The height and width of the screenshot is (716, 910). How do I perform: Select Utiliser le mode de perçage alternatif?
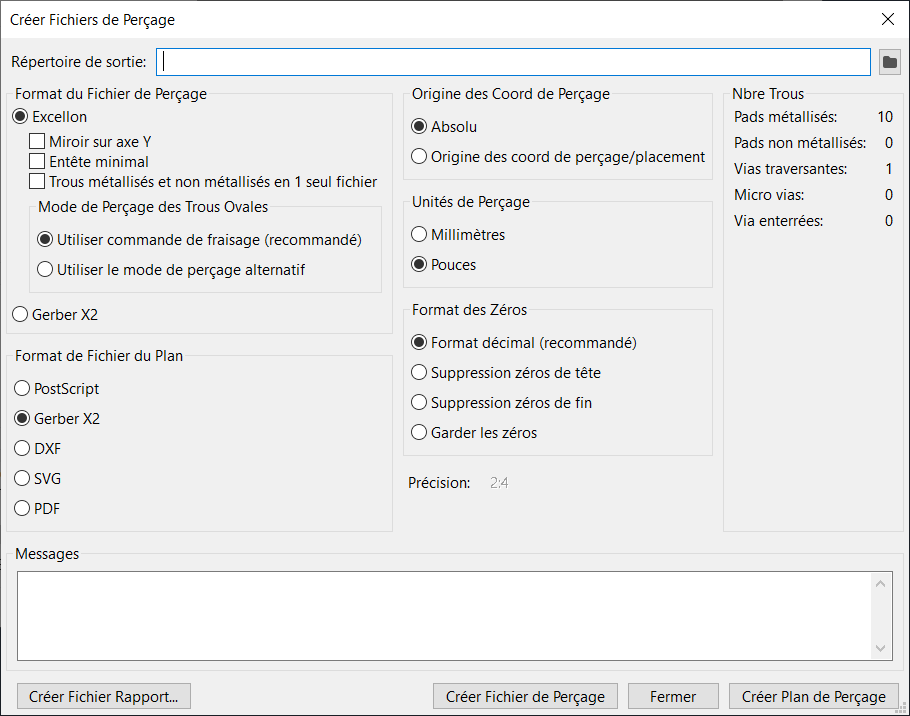[x=45, y=270]
